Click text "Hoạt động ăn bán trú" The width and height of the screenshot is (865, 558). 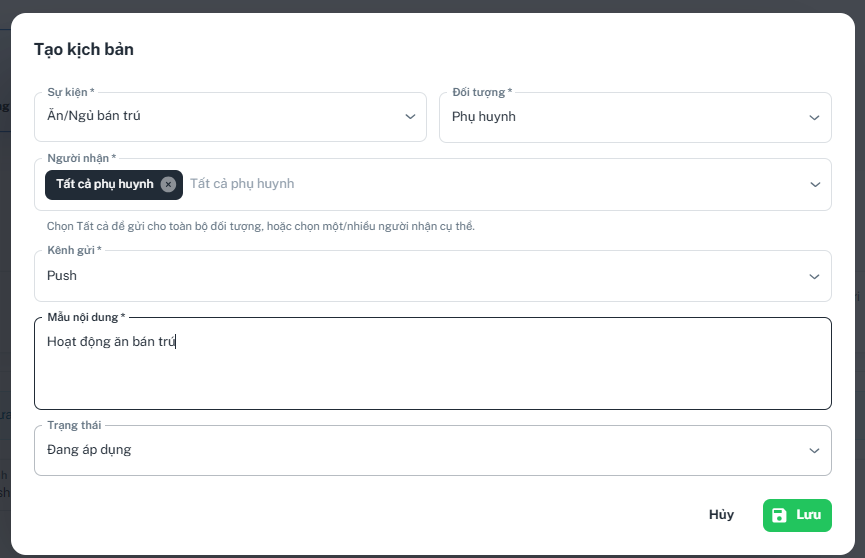[111, 342]
